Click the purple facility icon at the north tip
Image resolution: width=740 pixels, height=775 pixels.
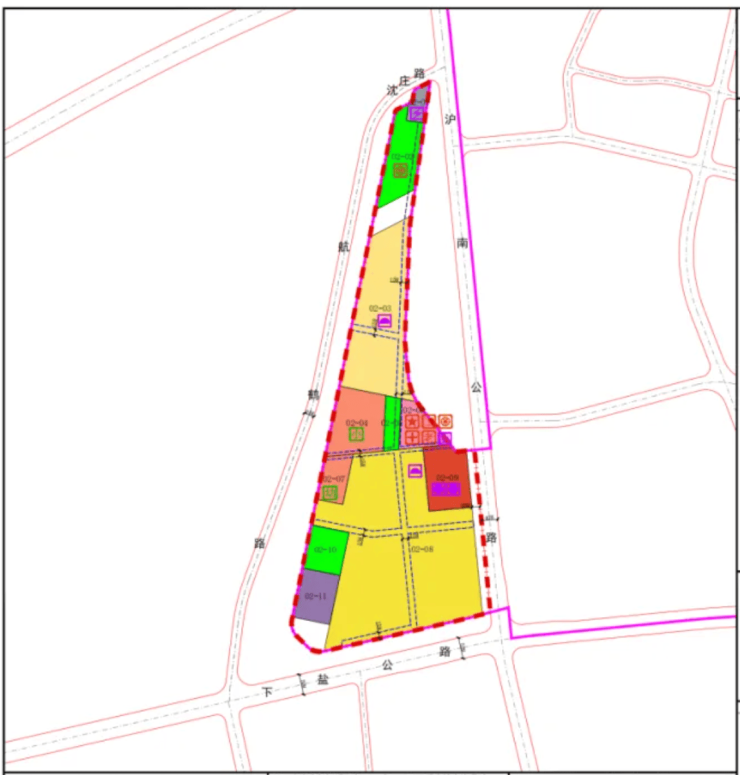click(416, 113)
